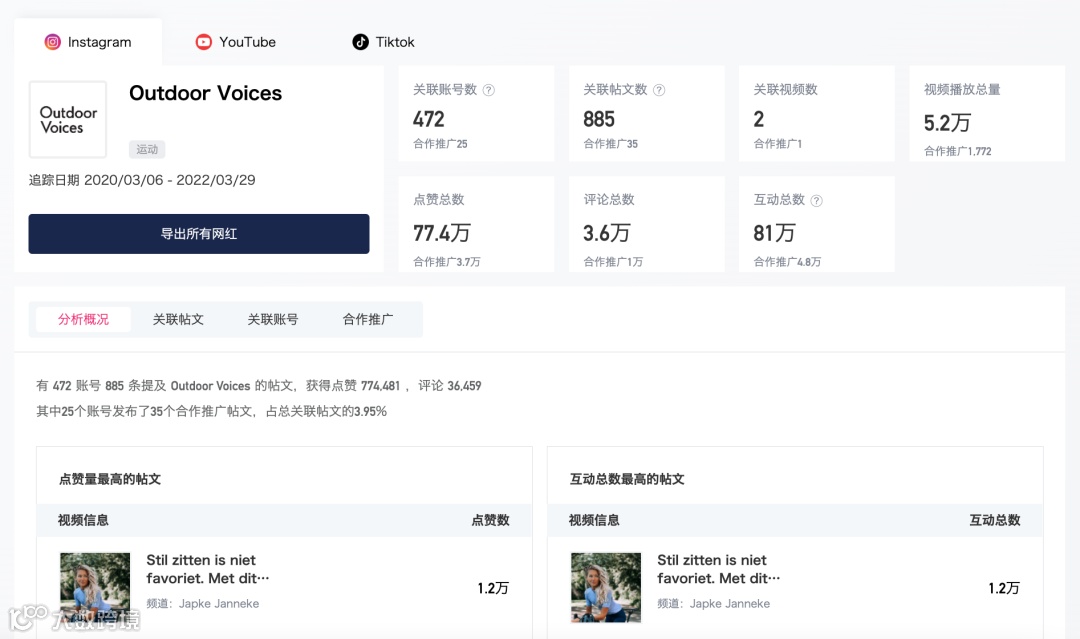Viewport: 1080px width, 639px height.
Task: Click the 互动总数 column header in table
Action: click(995, 521)
